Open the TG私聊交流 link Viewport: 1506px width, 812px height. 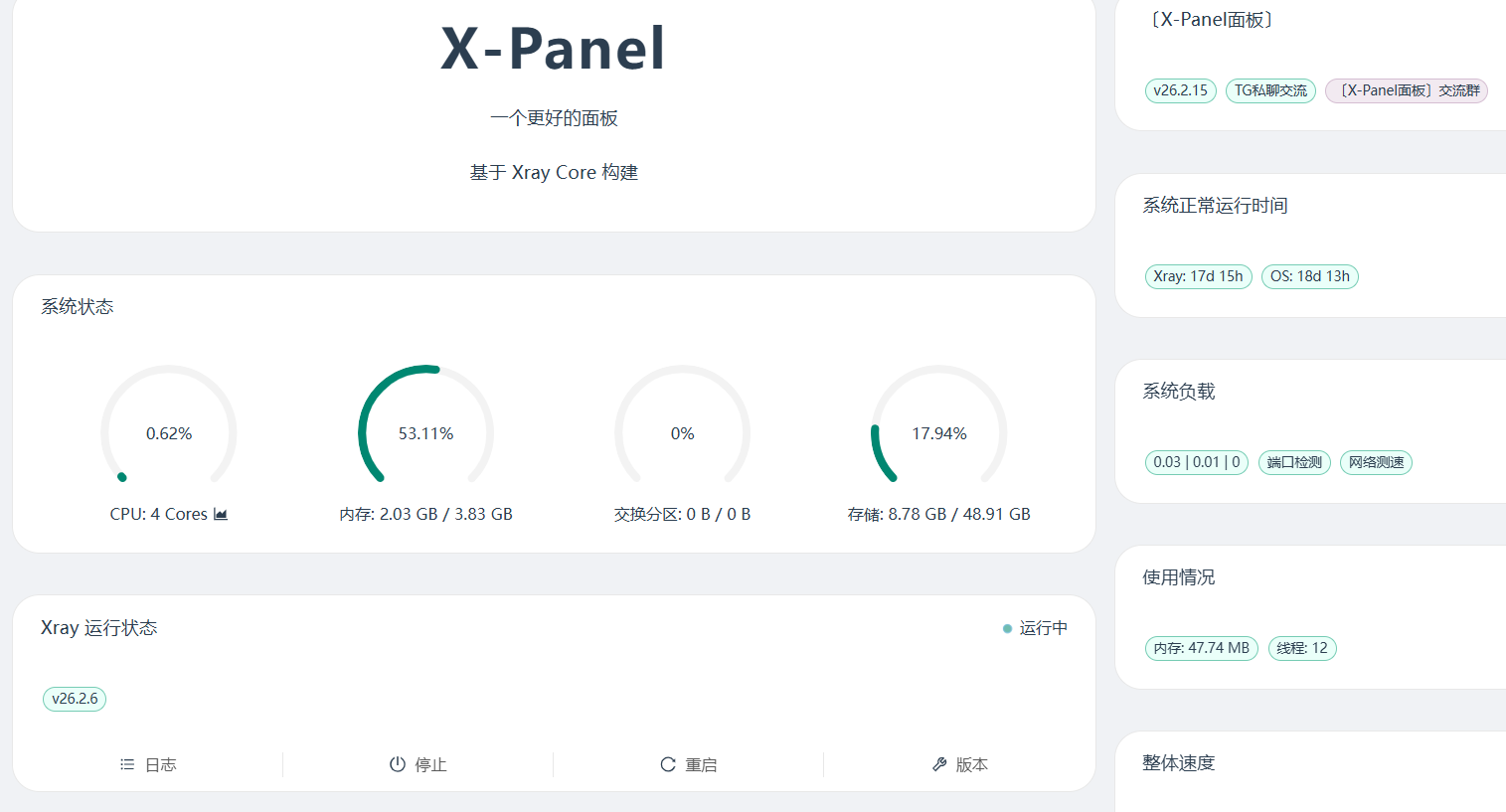(1270, 90)
